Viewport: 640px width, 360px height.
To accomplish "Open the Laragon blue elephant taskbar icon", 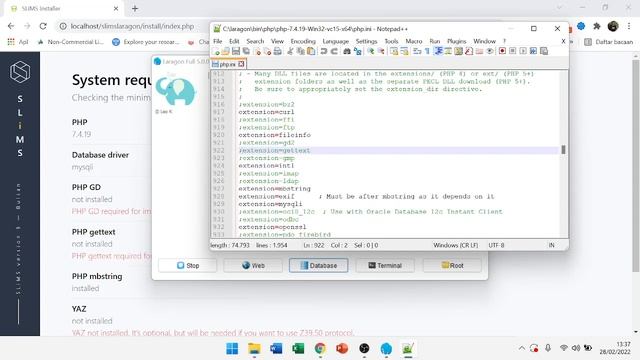I will 386,348.
